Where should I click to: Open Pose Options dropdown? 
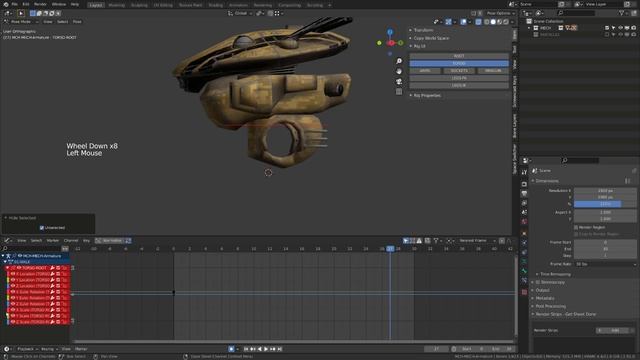pyautogui.click(x=500, y=13)
